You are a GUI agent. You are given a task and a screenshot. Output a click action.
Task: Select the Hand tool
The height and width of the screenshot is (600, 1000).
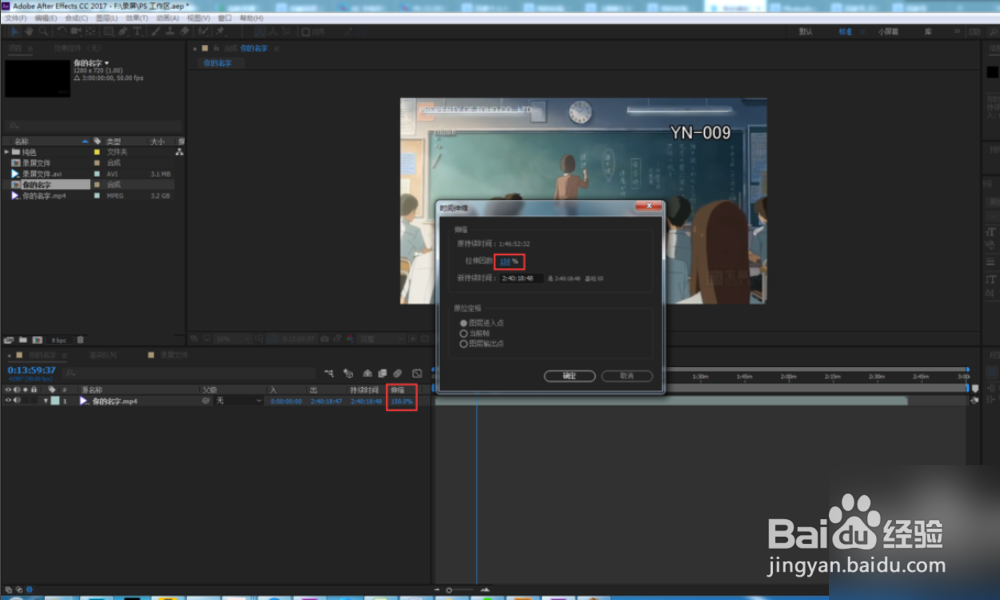point(29,31)
